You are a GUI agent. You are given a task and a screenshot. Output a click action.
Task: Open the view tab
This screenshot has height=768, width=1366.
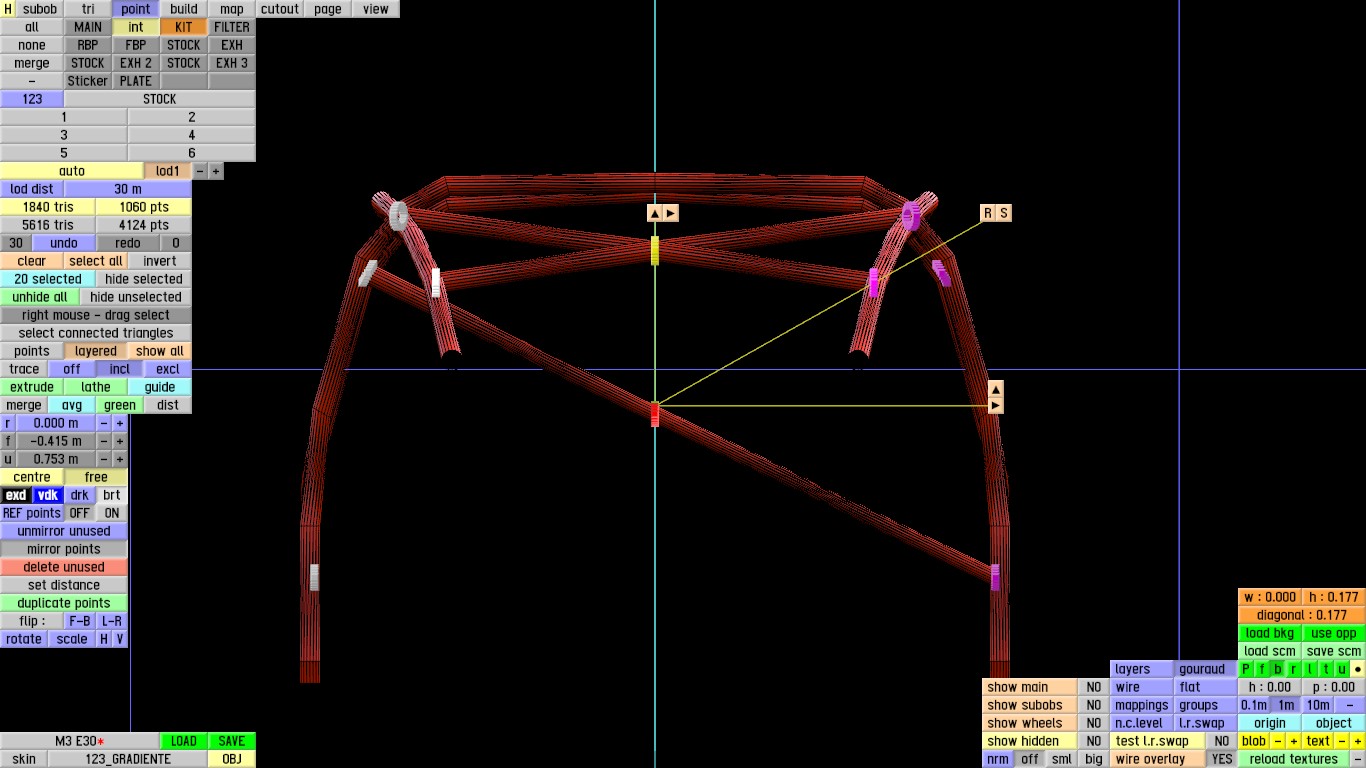[376, 9]
